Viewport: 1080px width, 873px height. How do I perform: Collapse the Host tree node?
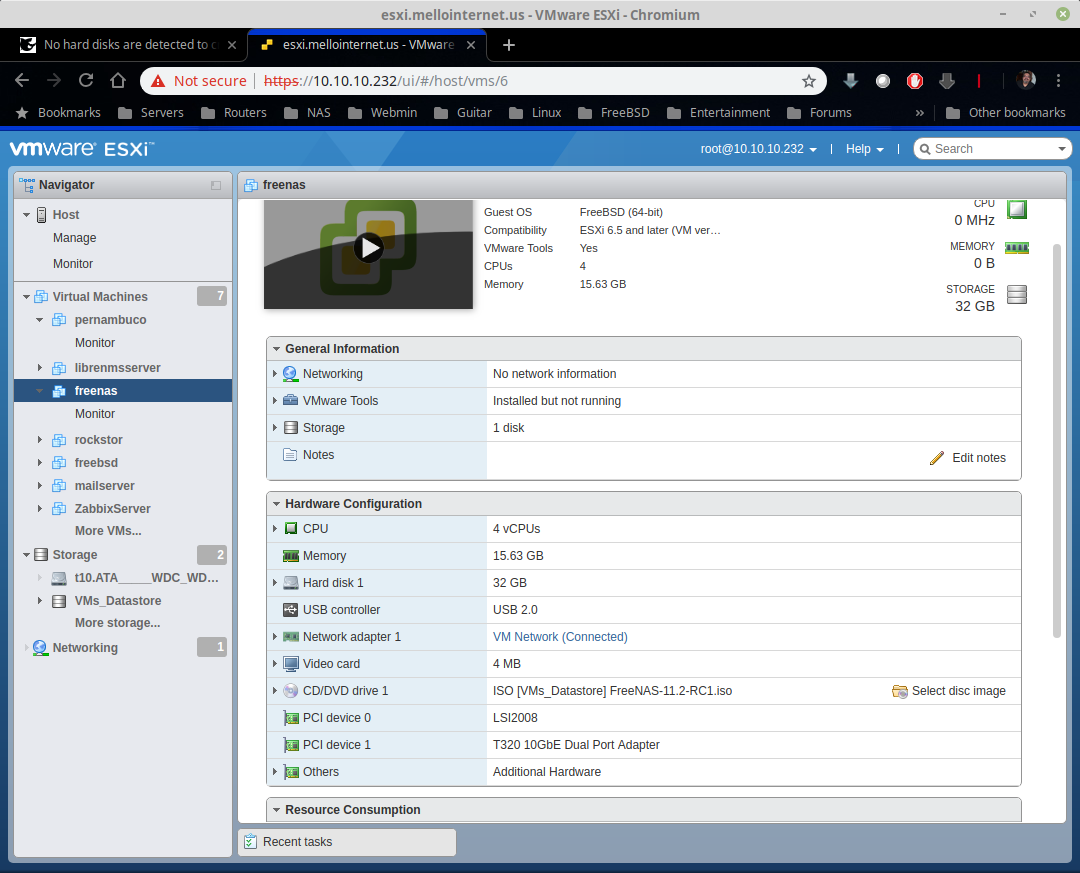(x=26, y=215)
